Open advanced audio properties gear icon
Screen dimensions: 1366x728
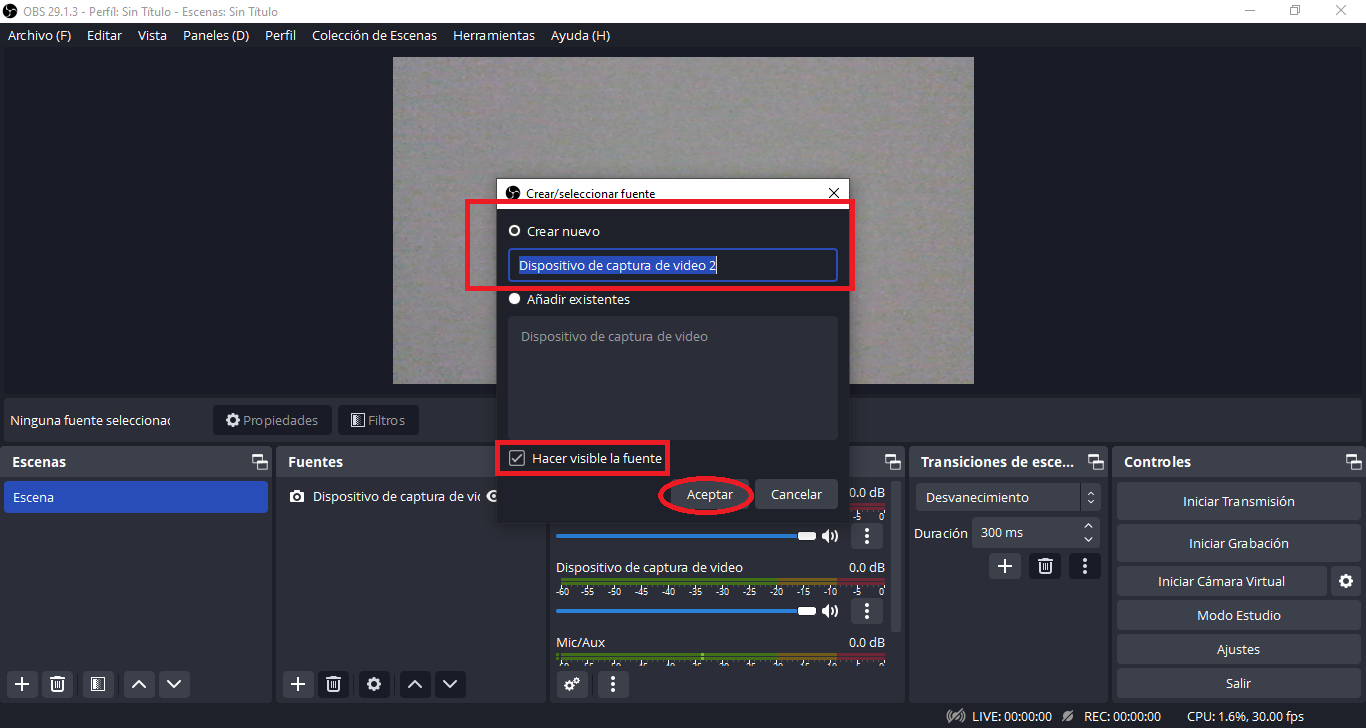[572, 684]
